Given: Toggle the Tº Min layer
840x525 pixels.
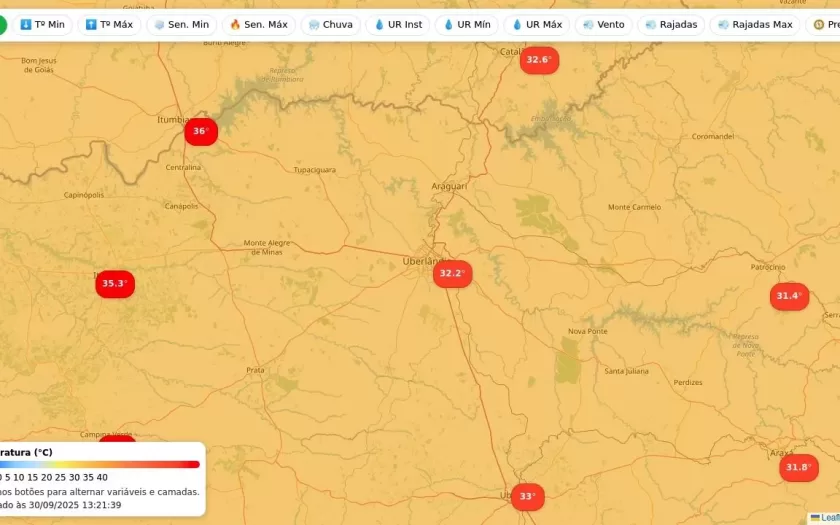Looking at the screenshot, I should tap(42, 24).
